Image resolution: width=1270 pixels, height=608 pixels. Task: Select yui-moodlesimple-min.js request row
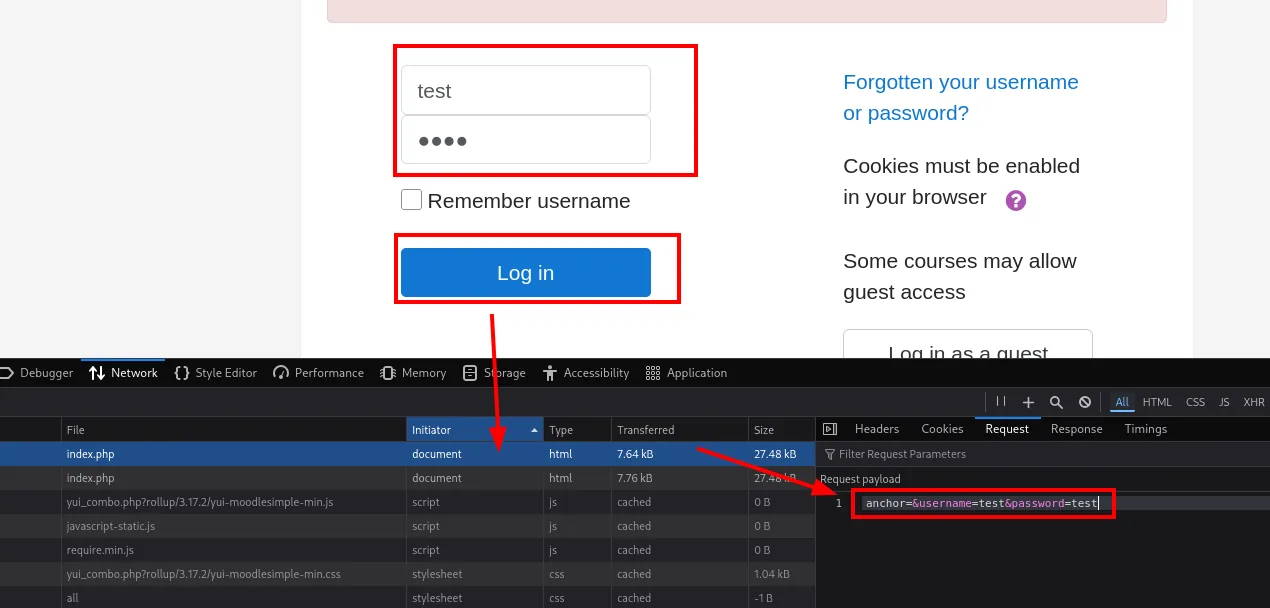407,502
